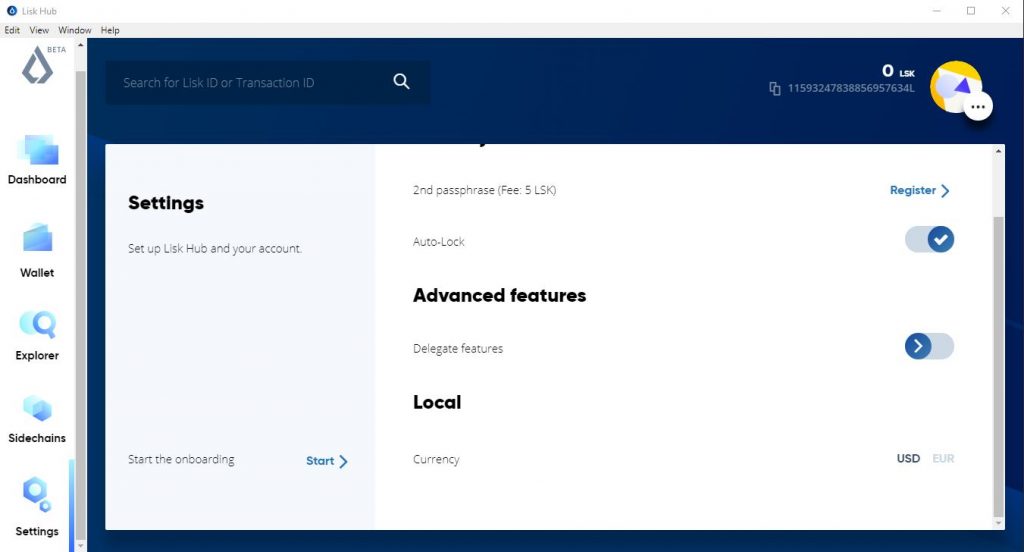1024x552 pixels.
Task: Click the account avatar image
Action: click(955, 87)
